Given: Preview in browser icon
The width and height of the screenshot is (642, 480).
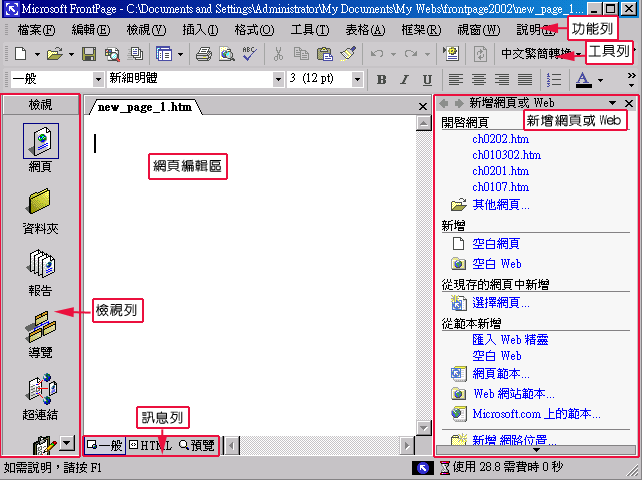Looking at the screenshot, I should [x=226, y=54].
